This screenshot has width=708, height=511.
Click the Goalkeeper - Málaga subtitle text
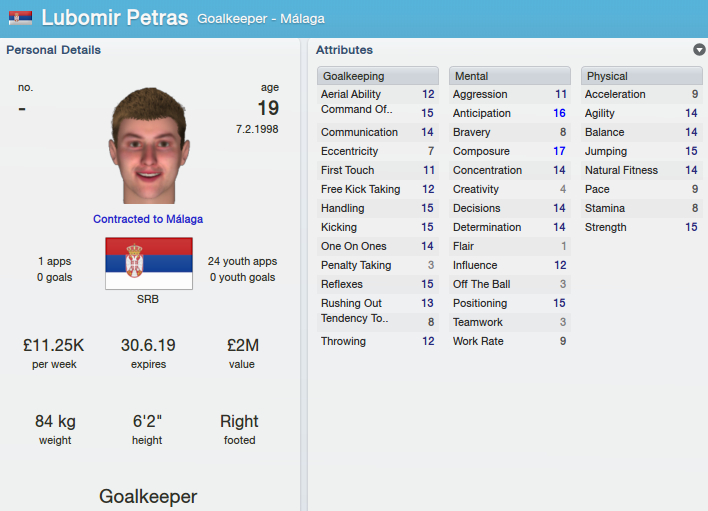tap(261, 19)
